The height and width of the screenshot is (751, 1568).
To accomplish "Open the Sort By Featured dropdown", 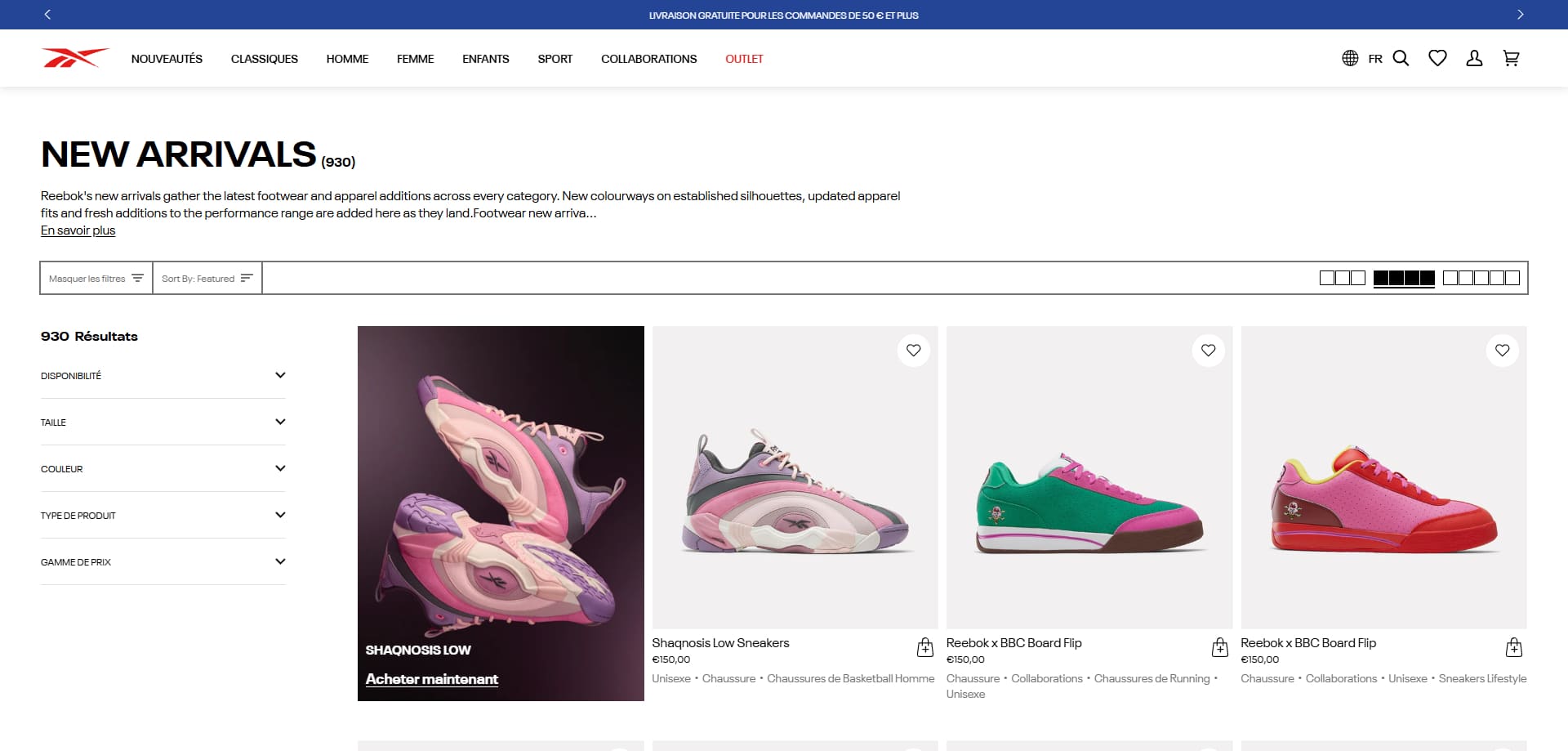I will tap(207, 278).
